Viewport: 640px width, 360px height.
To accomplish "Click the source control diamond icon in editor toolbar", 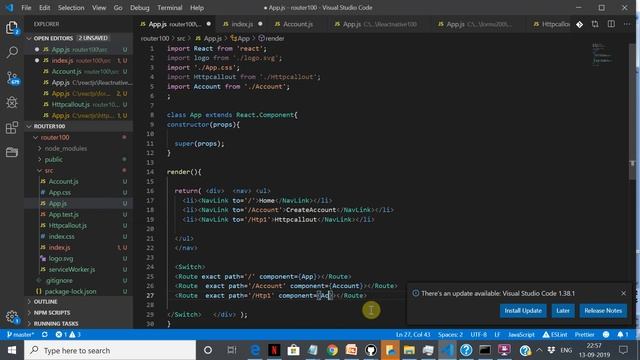I will pos(580,24).
